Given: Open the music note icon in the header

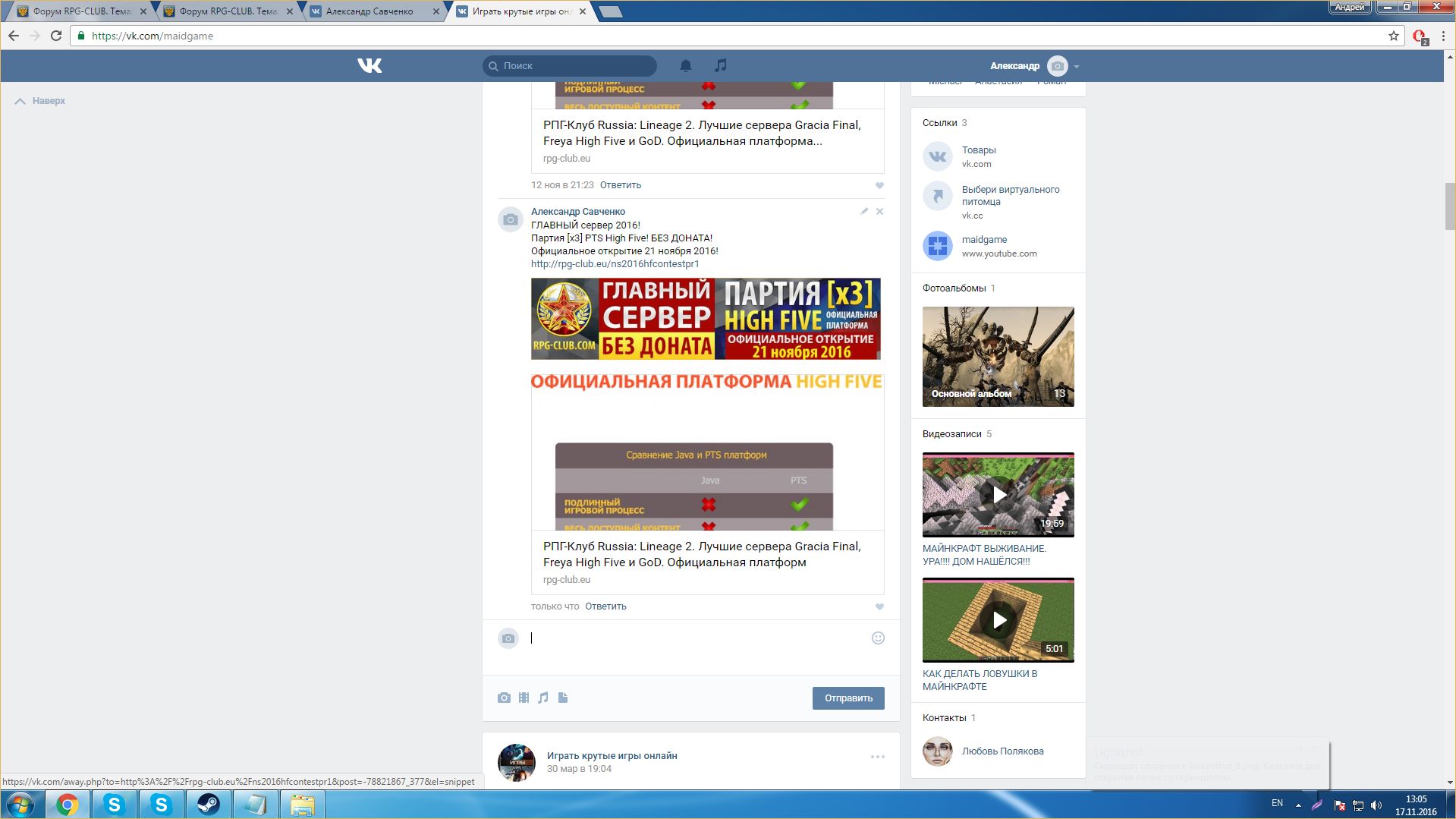Looking at the screenshot, I should 721,66.
